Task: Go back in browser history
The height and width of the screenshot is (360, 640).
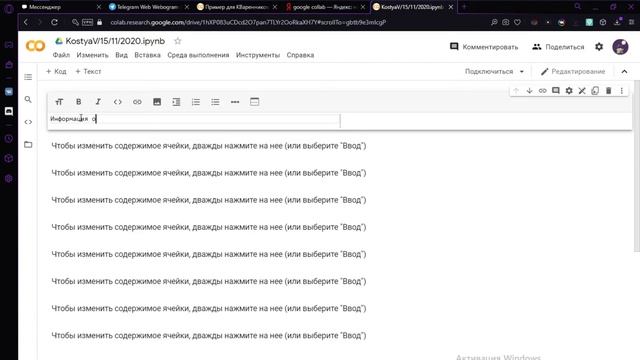Action: [26, 22]
